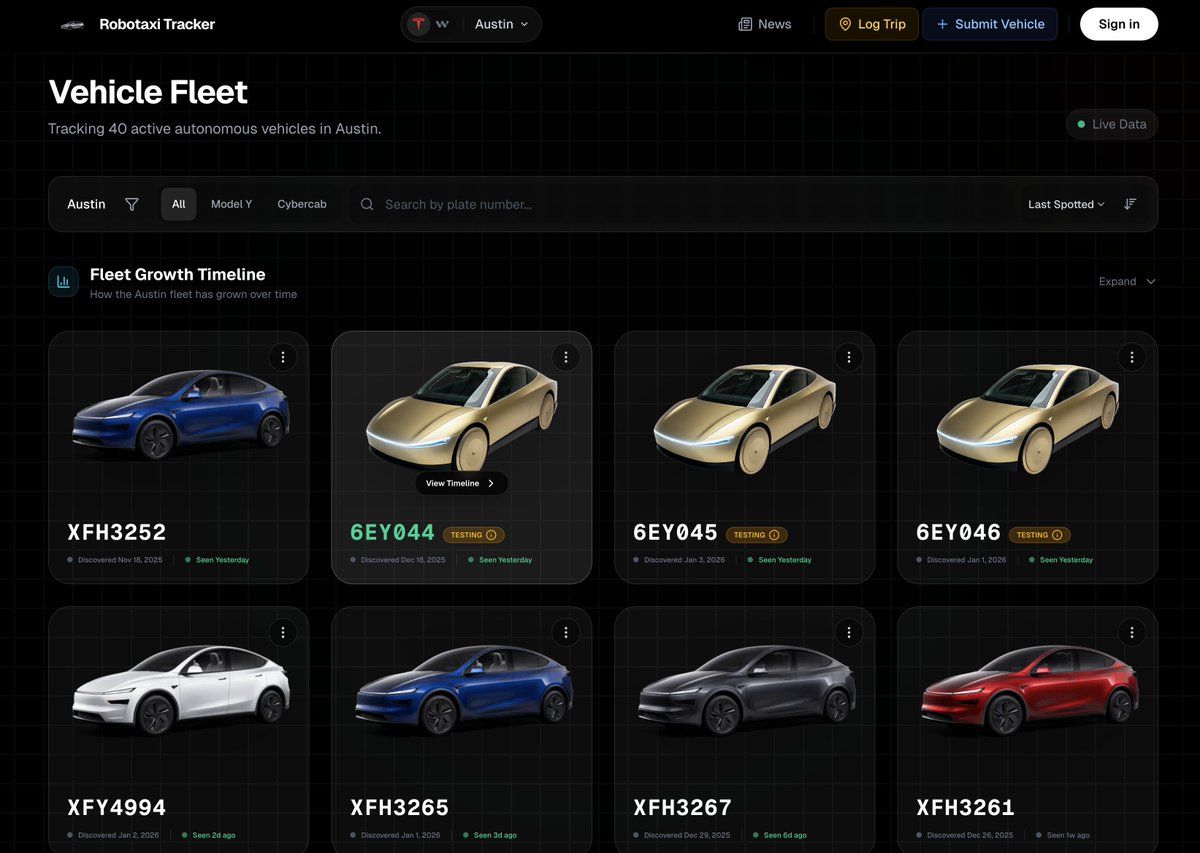Click the TESTING badge on 6EY045
This screenshot has width=1200, height=853.
click(x=757, y=535)
